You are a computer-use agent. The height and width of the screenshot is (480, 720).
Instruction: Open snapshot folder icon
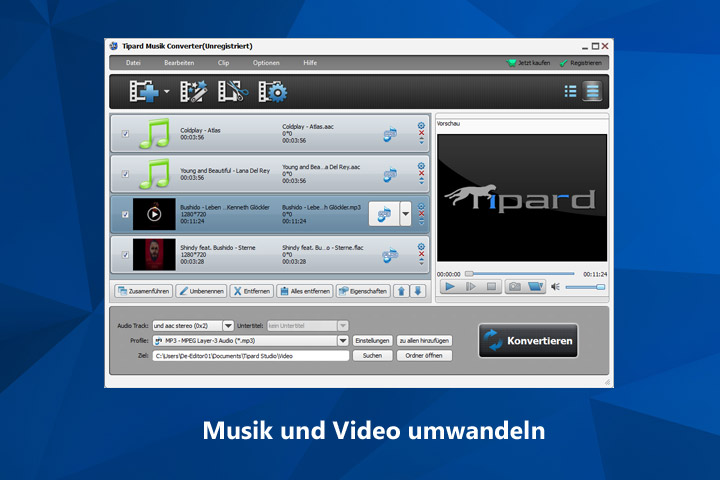[x=535, y=287]
